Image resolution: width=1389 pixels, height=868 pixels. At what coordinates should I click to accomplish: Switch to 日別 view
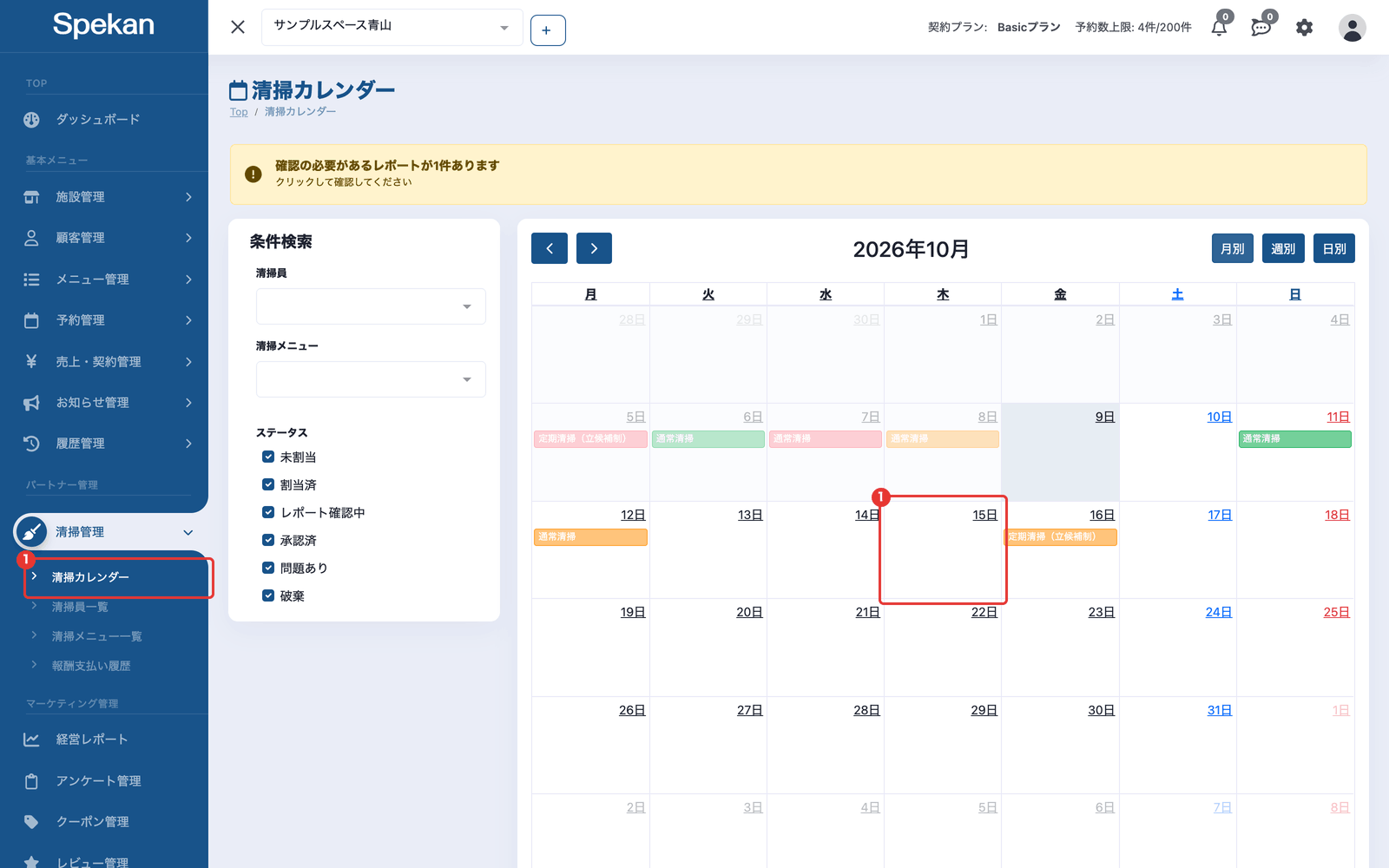(1334, 248)
